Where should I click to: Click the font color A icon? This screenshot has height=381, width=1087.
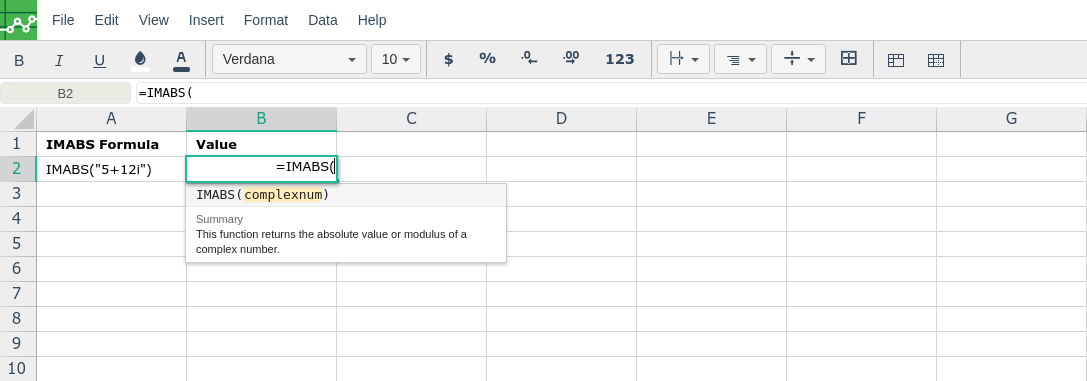click(x=181, y=60)
